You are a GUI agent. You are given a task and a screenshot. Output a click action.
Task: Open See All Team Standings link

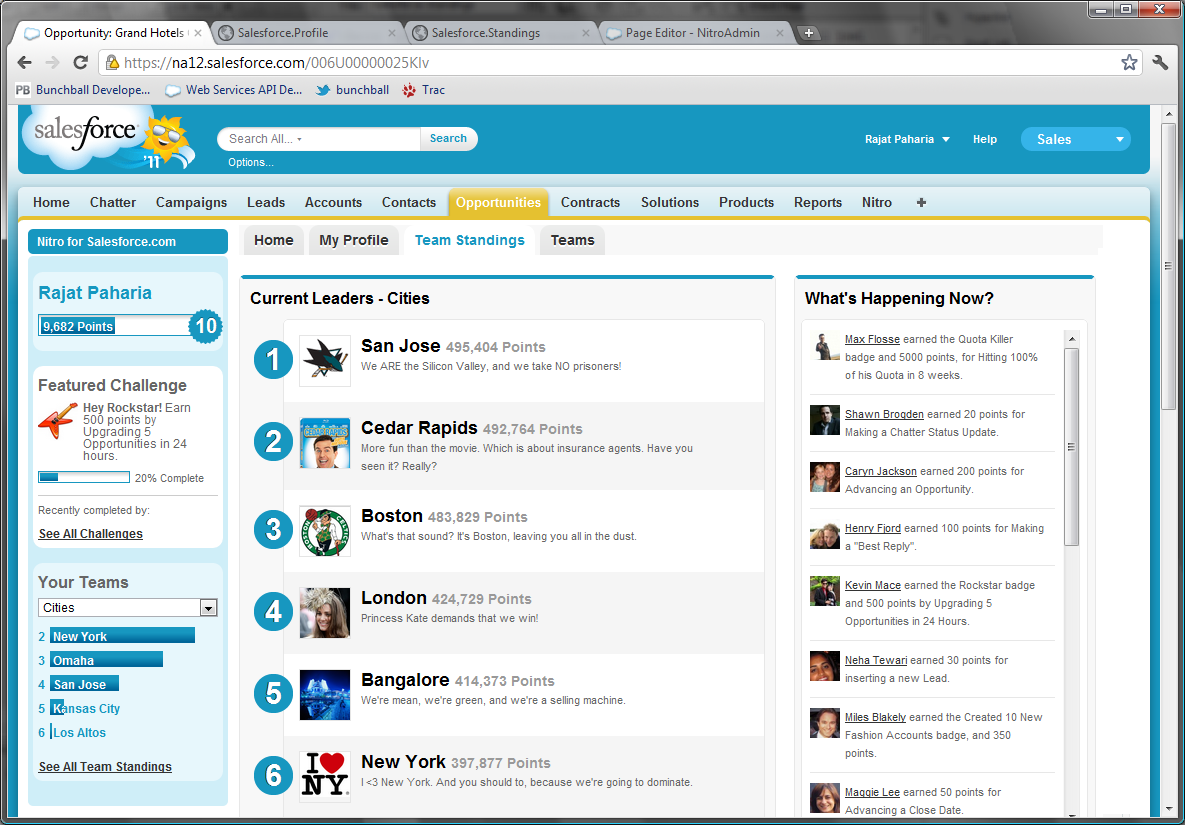[105, 767]
